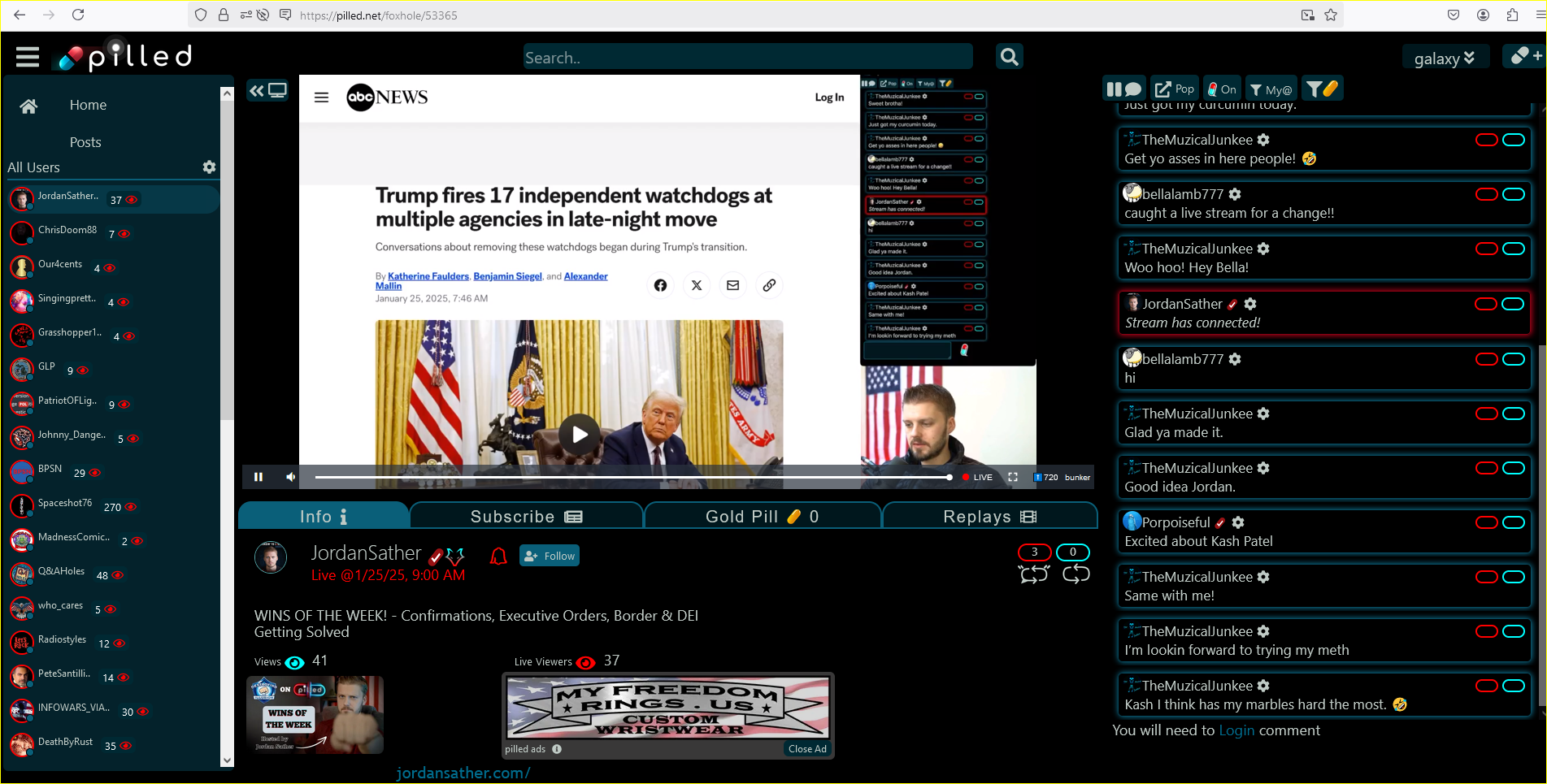Open gear on bellalamb777 'hi' message
The height and width of the screenshot is (784, 1547).
pyautogui.click(x=1235, y=359)
